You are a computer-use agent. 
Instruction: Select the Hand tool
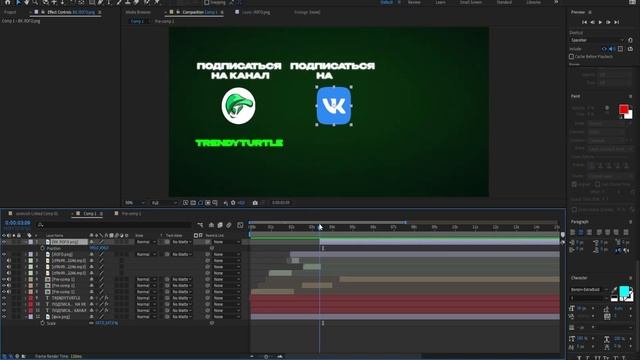(27, 2)
